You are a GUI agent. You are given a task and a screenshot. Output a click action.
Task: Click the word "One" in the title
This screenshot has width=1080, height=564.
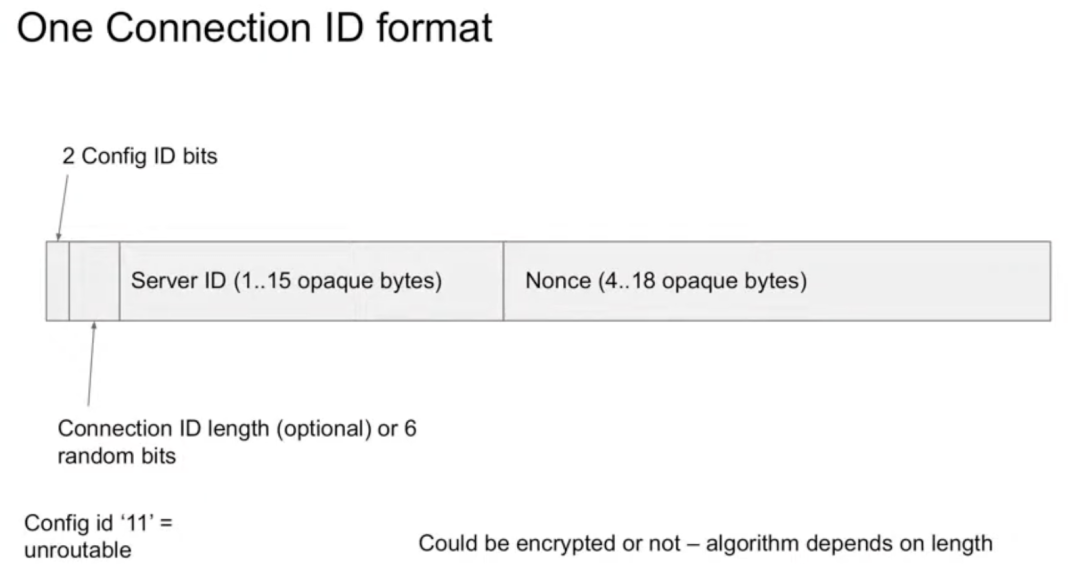(x=53, y=27)
